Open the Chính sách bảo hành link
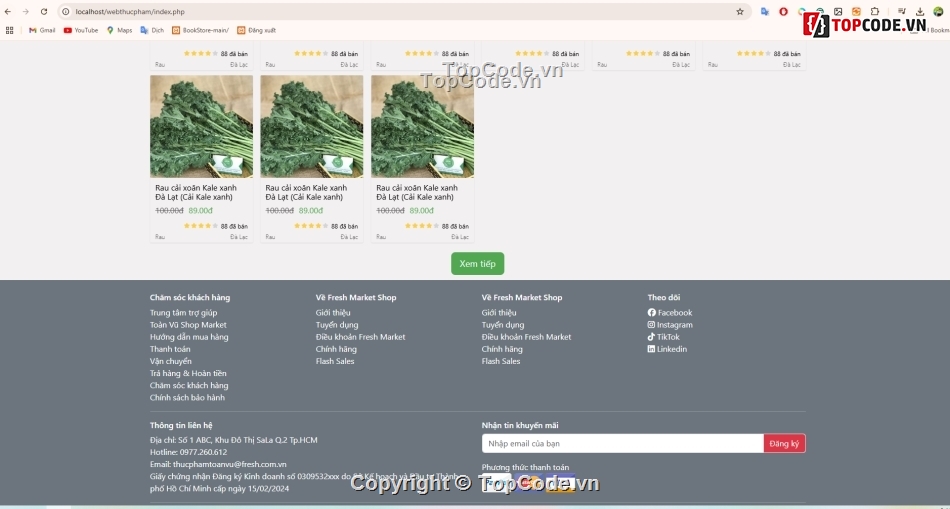 point(187,398)
